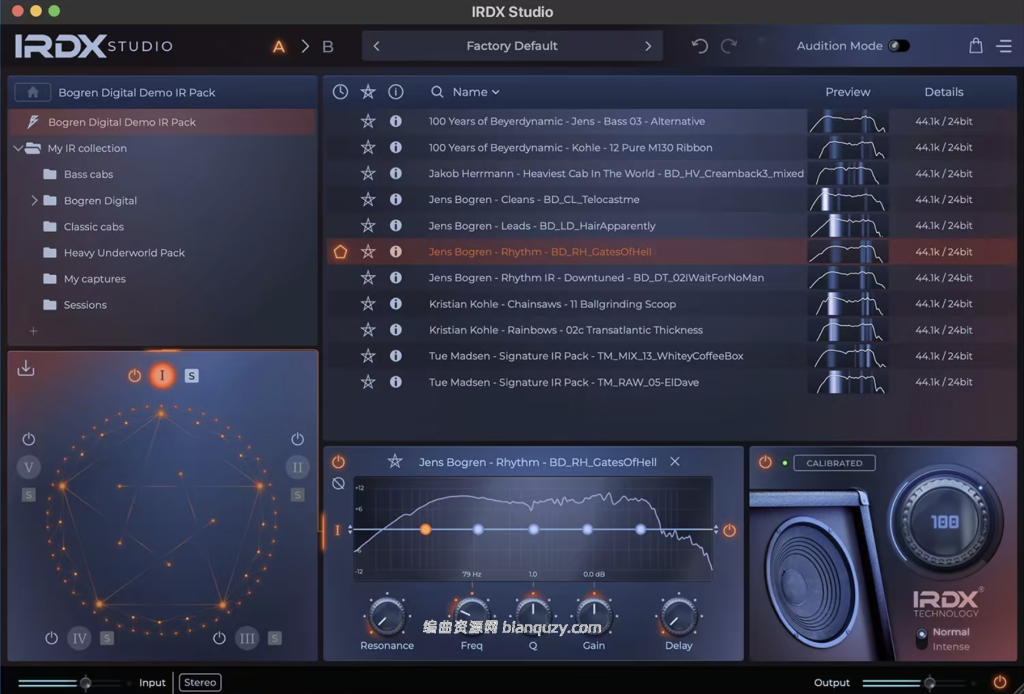Click the pentagon slot icon on GatesOfHell row
This screenshot has width=1024, height=694.
[x=340, y=251]
